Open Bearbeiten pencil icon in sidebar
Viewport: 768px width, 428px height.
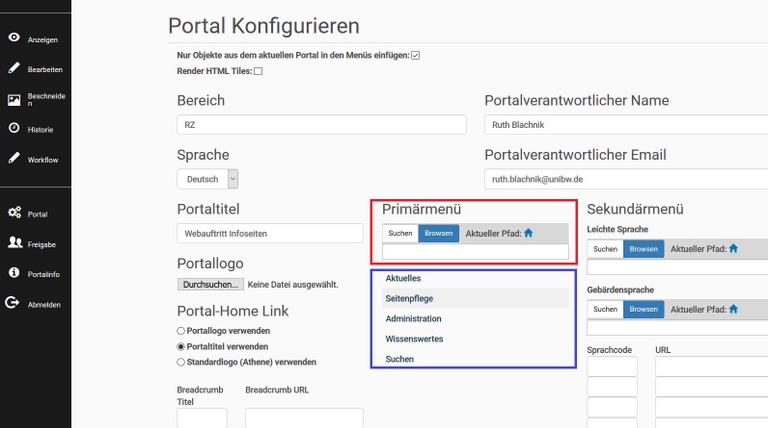click(x=14, y=68)
